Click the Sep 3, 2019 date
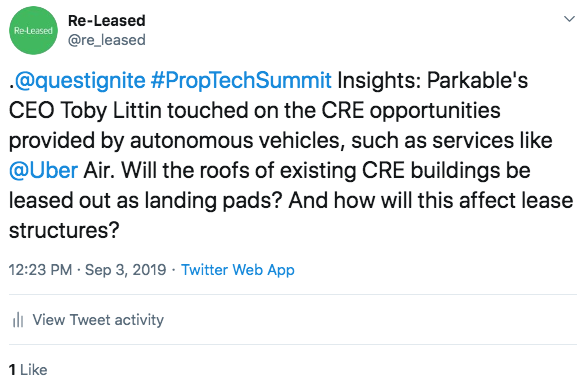Screen dimensions: 588x392 click(x=126, y=270)
